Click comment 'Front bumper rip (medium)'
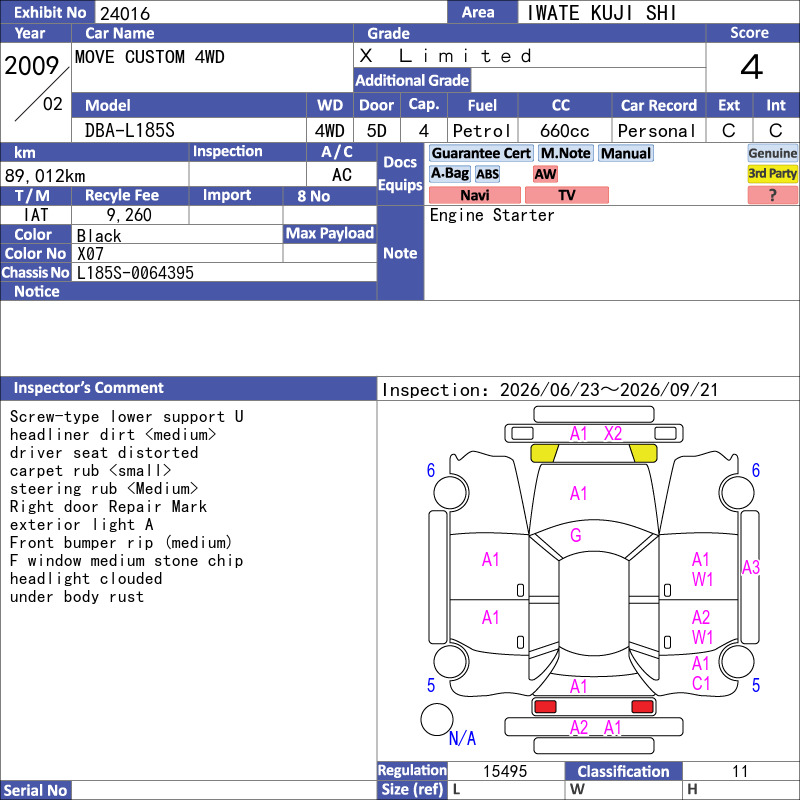The image size is (800, 800). [x=120, y=542]
